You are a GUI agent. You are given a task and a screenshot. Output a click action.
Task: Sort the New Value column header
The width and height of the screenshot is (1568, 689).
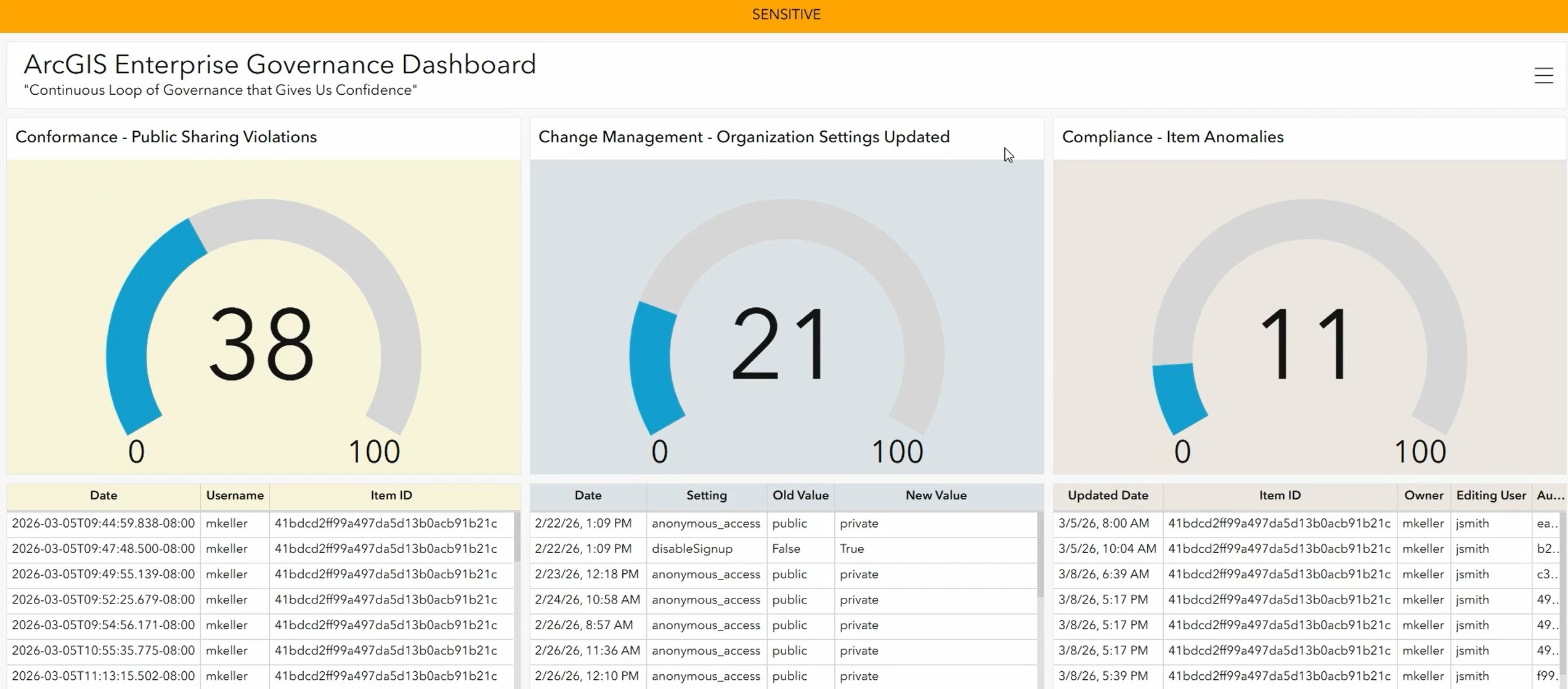pos(935,495)
